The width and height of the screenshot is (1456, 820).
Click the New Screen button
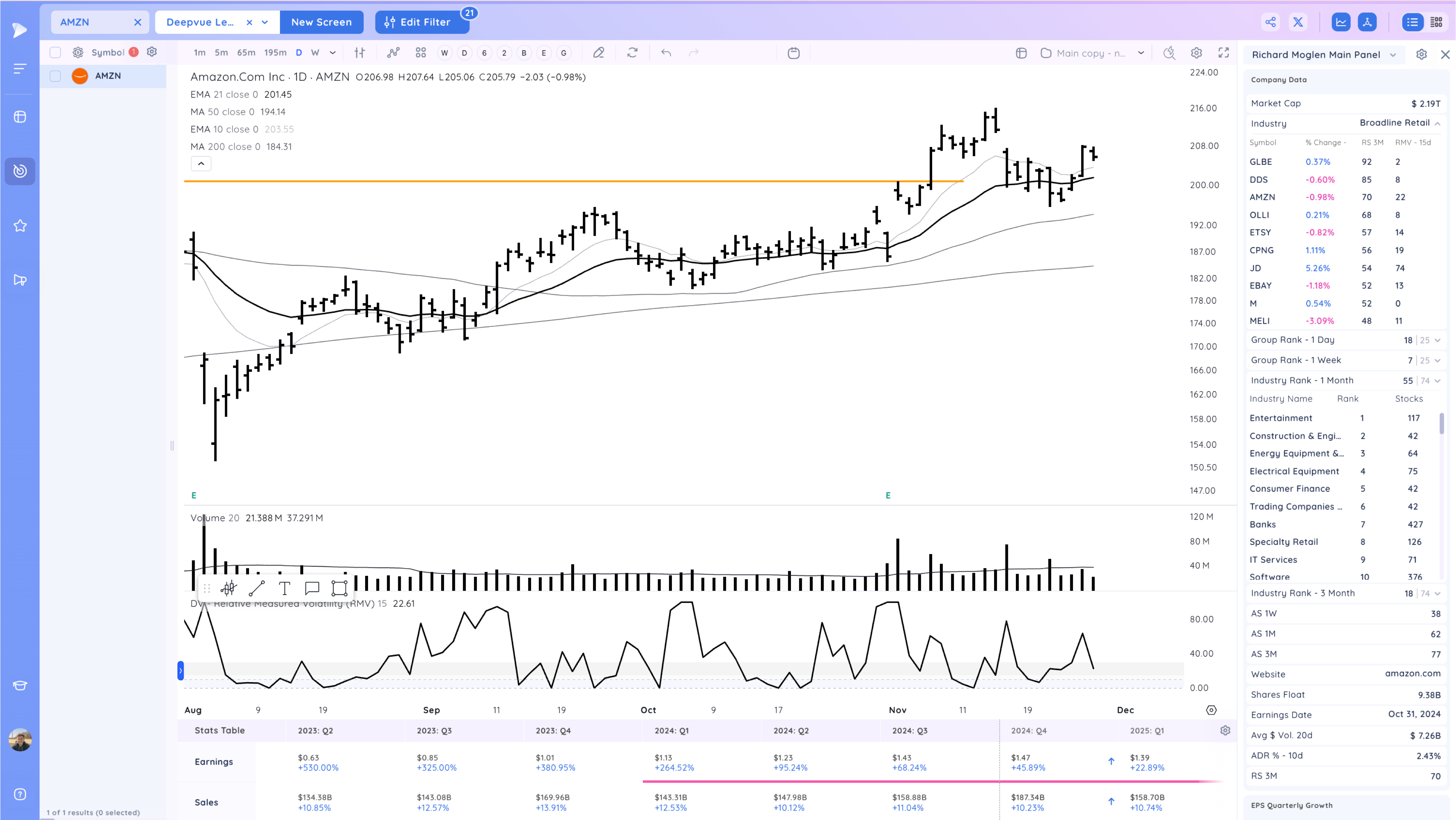tap(322, 22)
